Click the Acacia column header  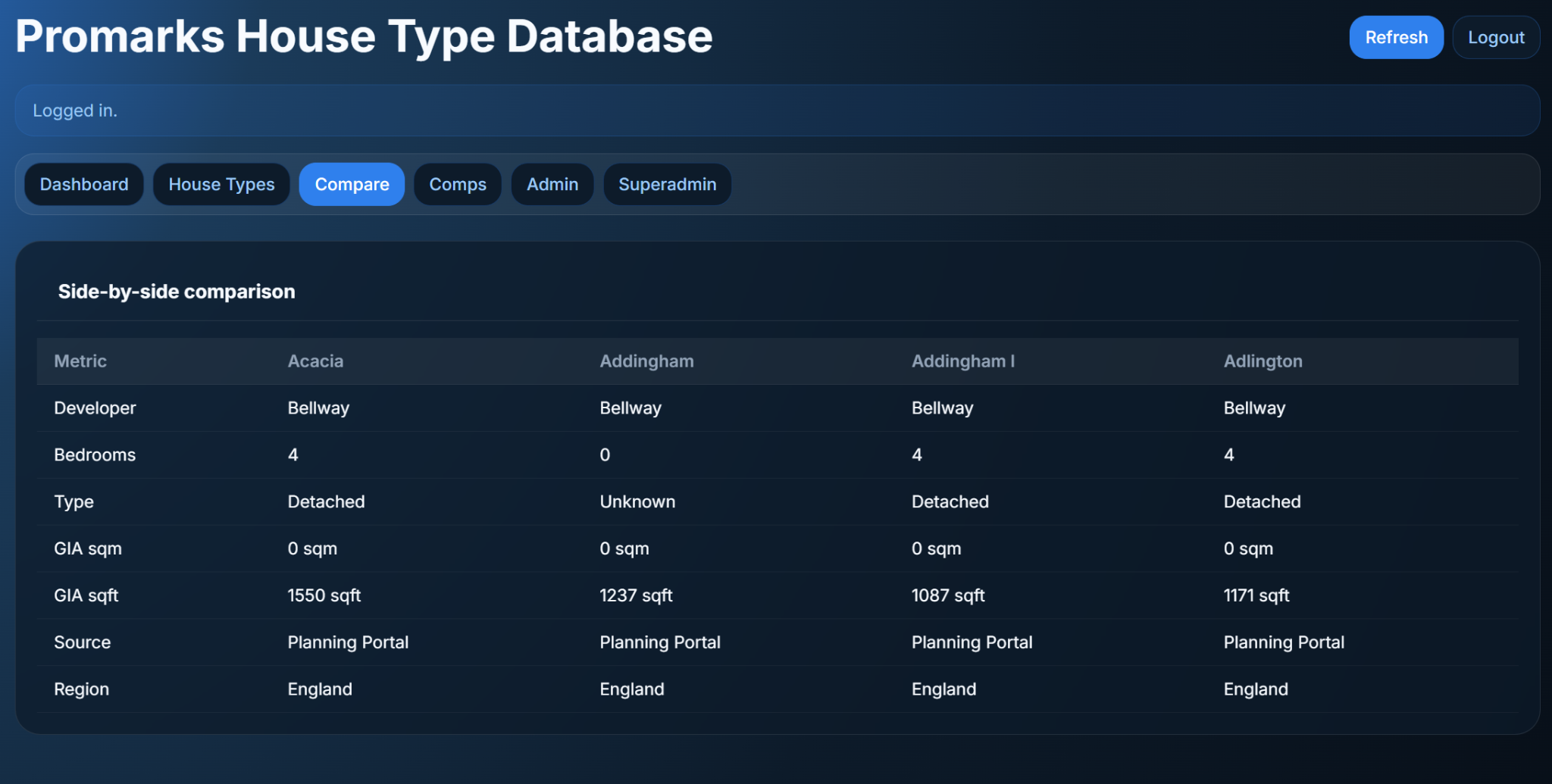[x=315, y=361]
